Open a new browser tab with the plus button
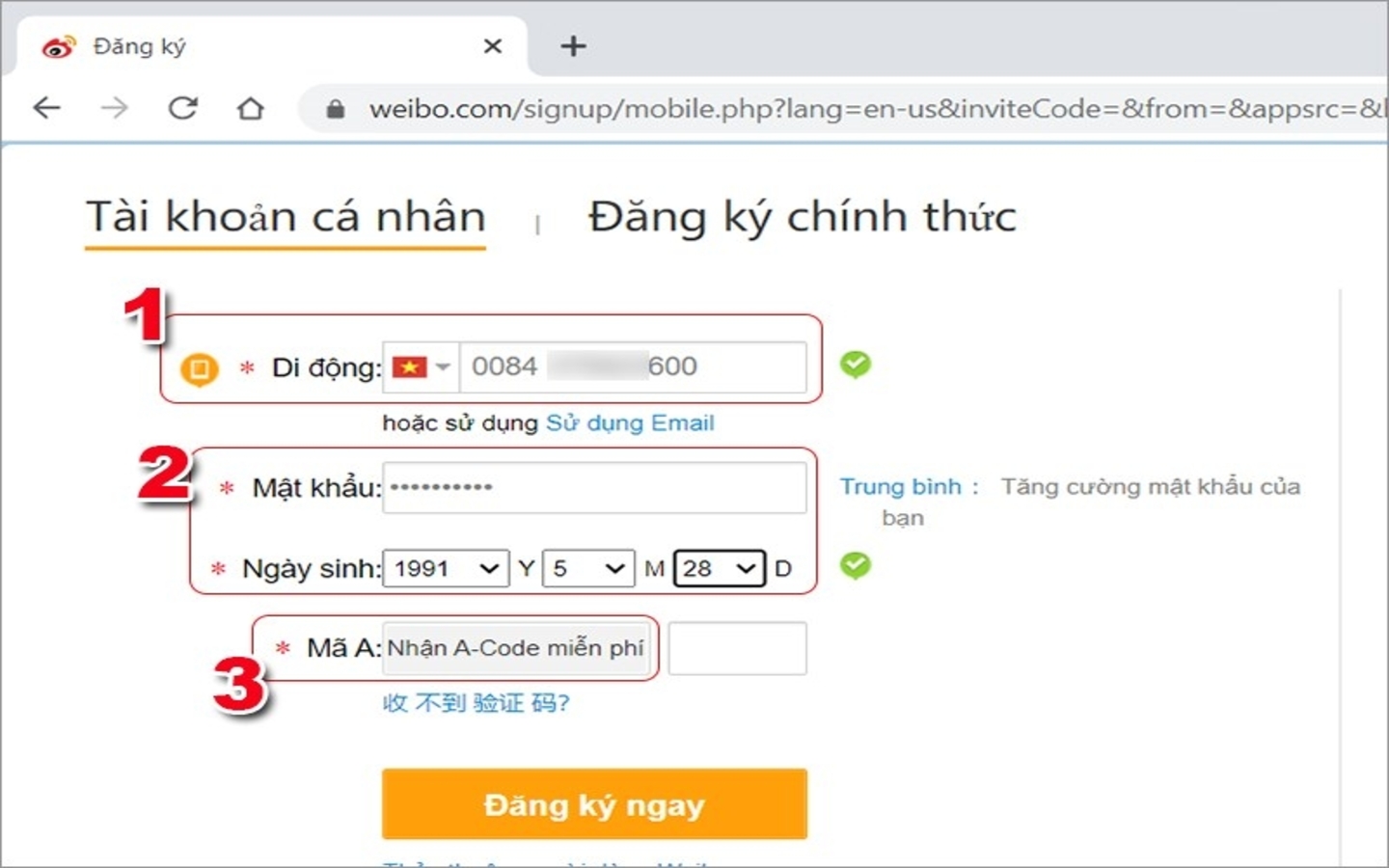 (573, 45)
